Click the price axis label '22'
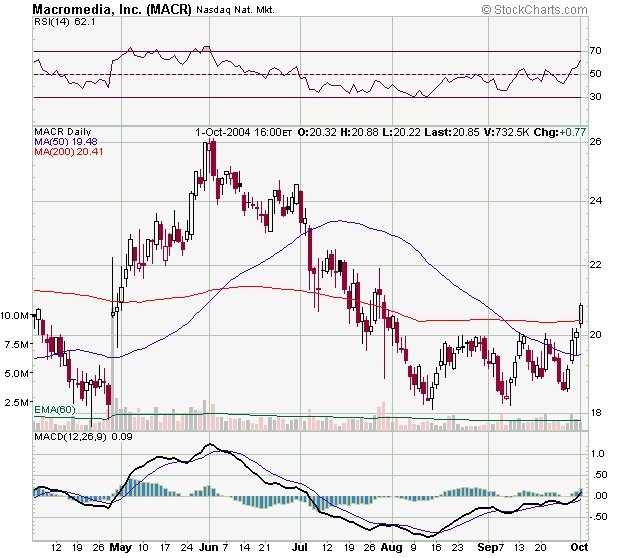620x558 pixels. [595, 265]
